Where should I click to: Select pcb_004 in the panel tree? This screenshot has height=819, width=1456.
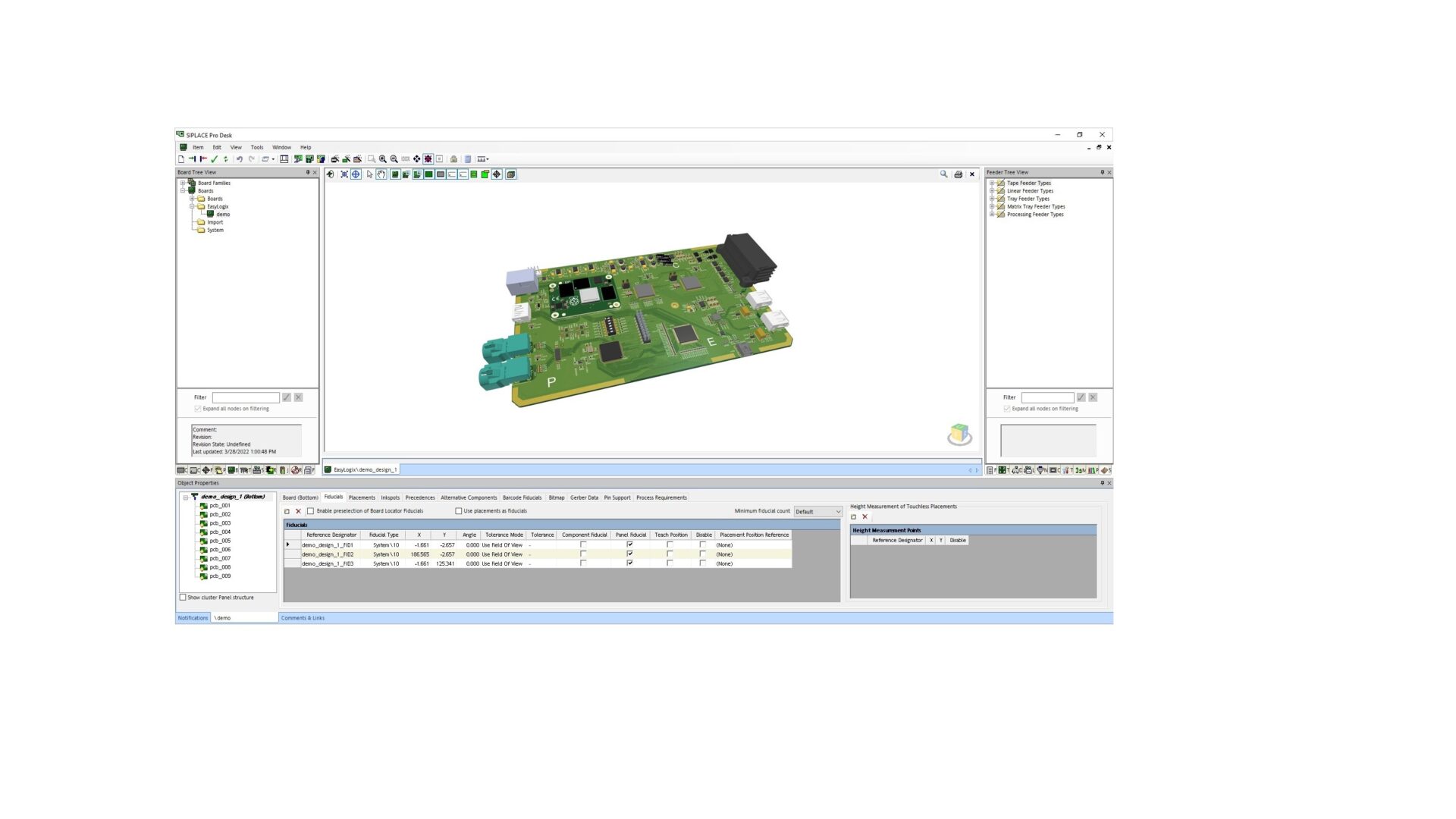(220, 532)
